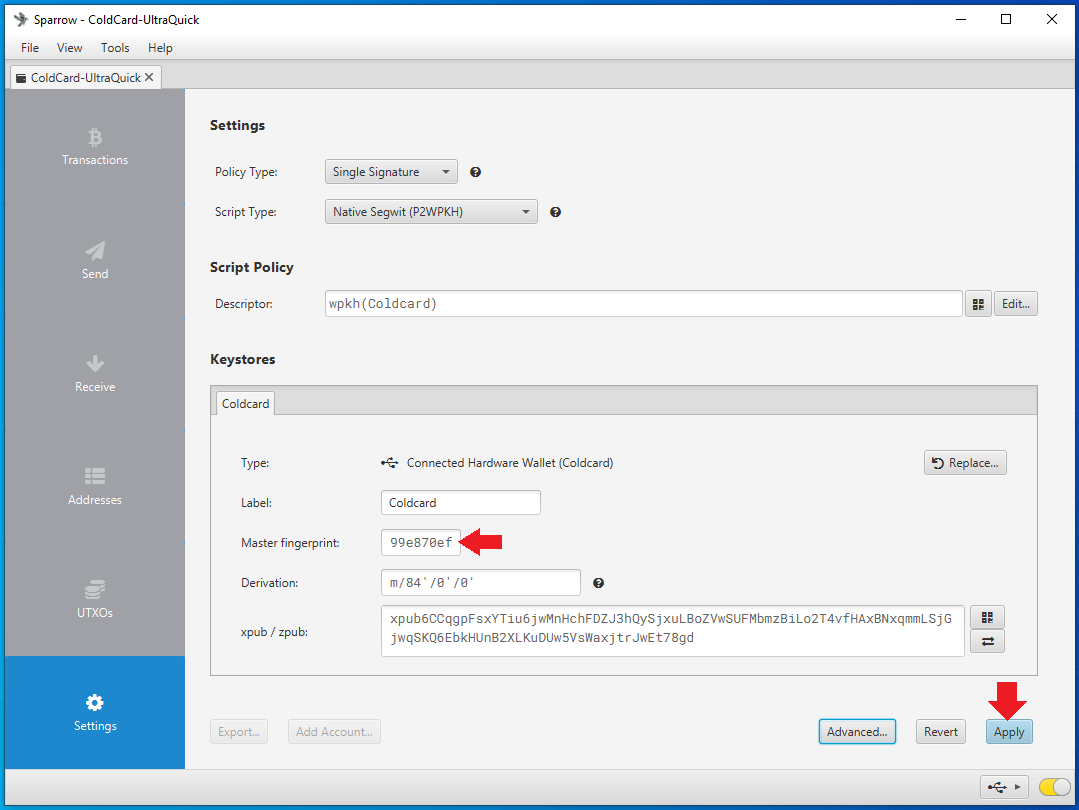Viewport: 1079px width, 810px height.
Task: Show the Addresses panel
Action: (95, 487)
